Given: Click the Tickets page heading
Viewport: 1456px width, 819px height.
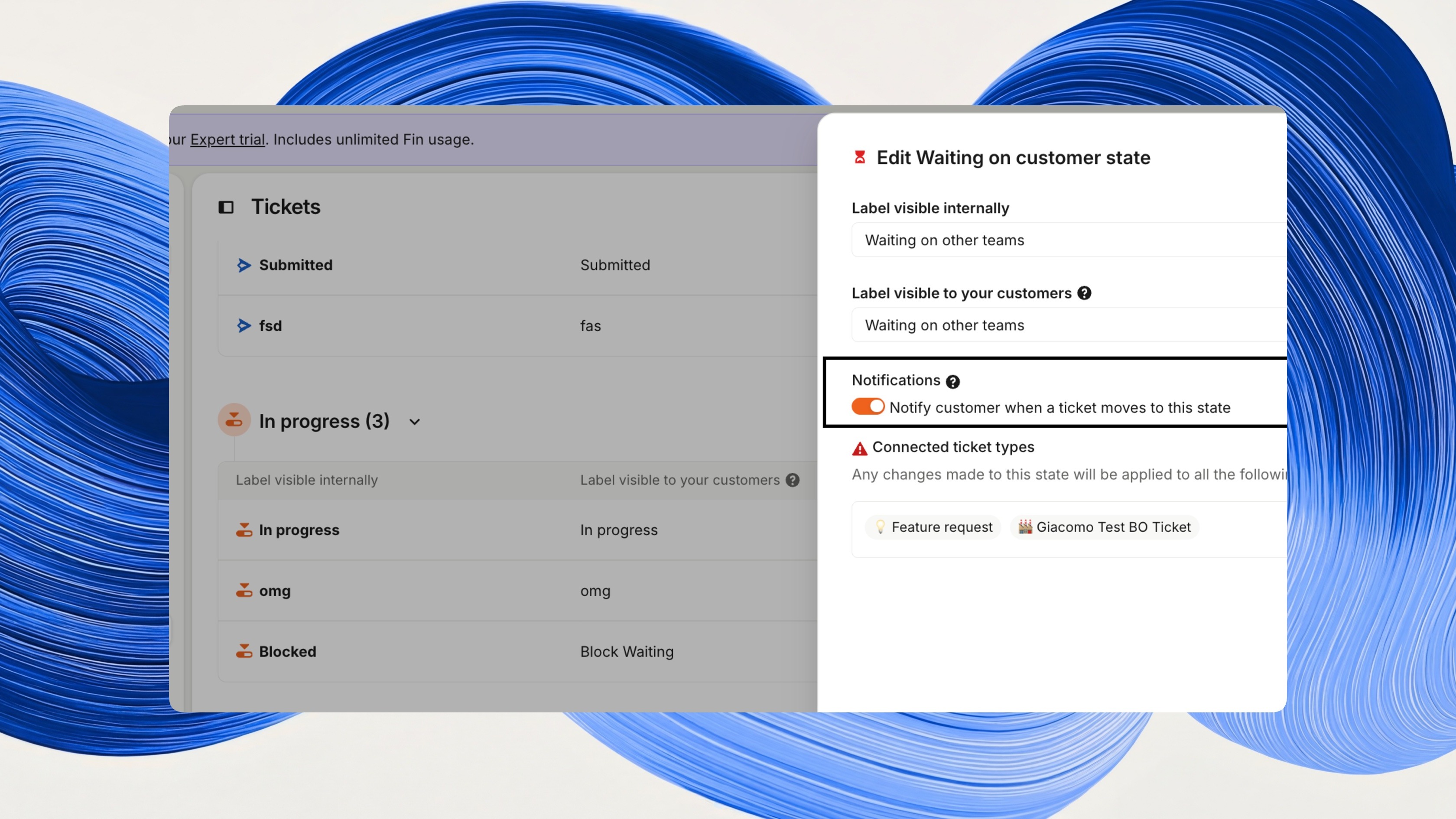Looking at the screenshot, I should click(286, 207).
